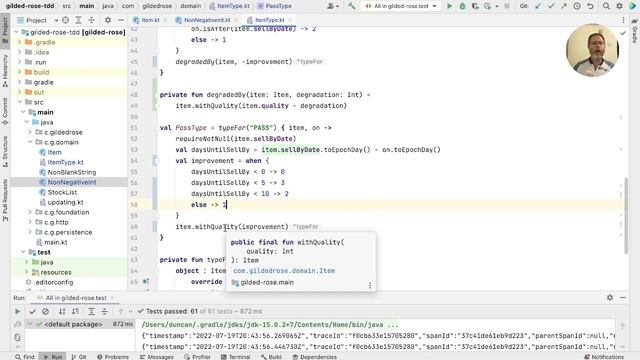Open the Profiler tool window tab

[x=197, y=357]
